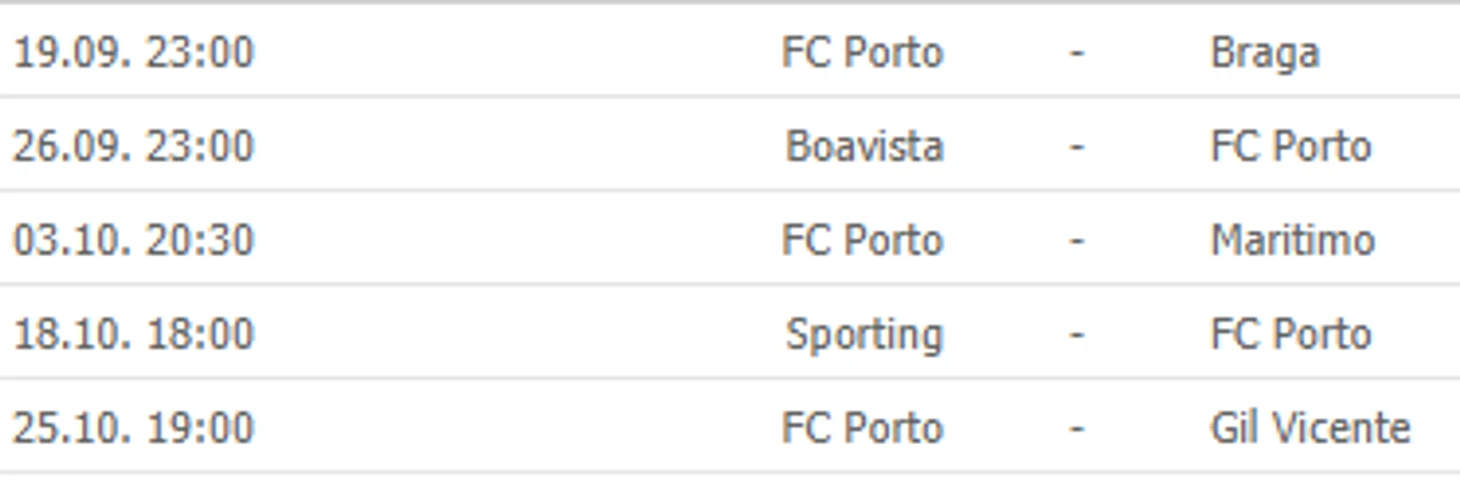Click dash in Sporting - FC Porto row

coord(1076,334)
